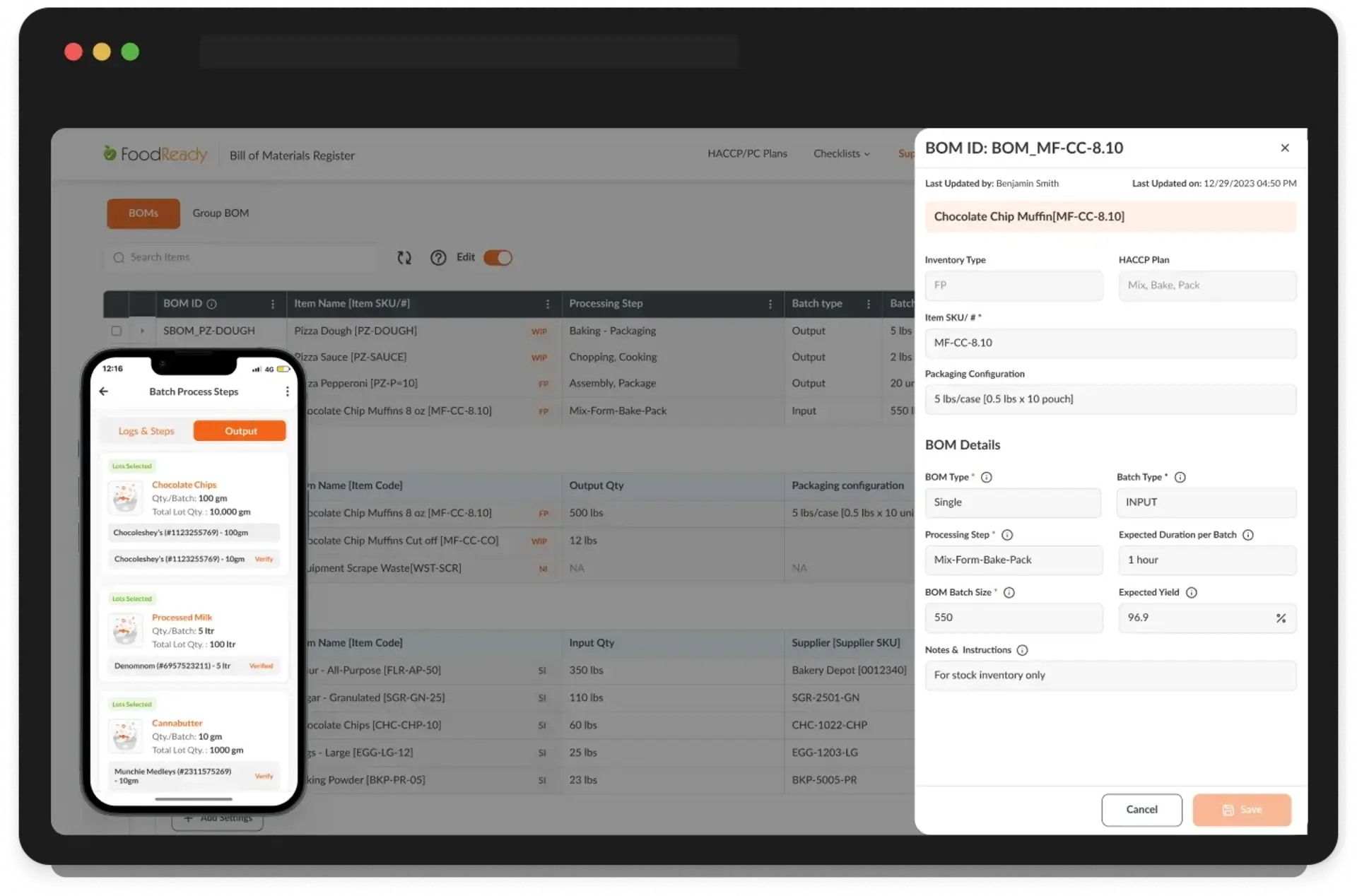1357x896 pixels.
Task: Click the info icon beside Notes & Instructions
Action: 1023,649
